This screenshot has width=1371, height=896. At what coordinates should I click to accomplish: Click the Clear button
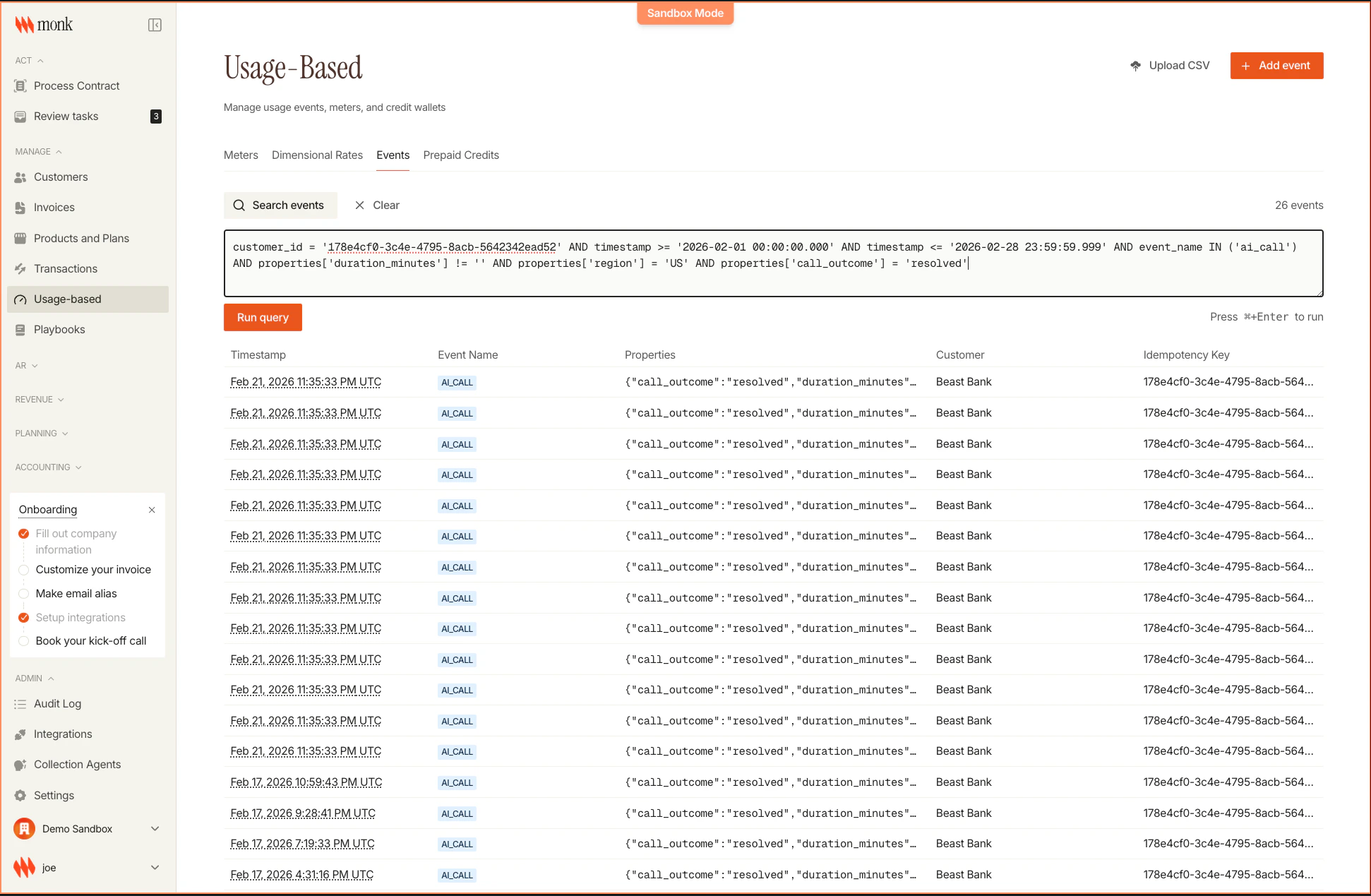pyautogui.click(x=377, y=205)
